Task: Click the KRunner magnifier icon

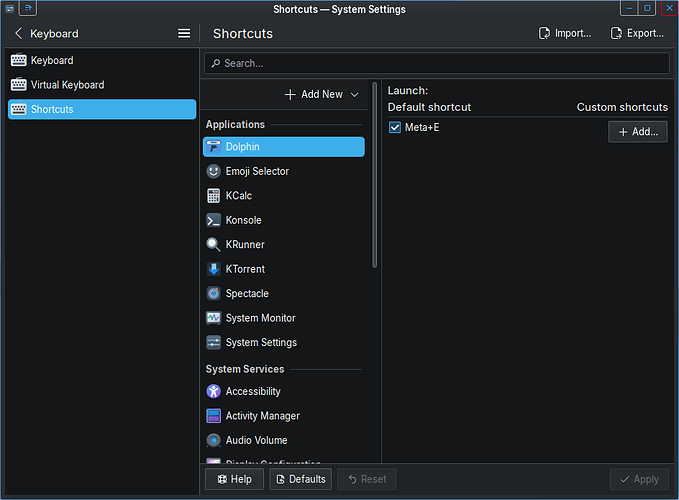Action: 213,245
